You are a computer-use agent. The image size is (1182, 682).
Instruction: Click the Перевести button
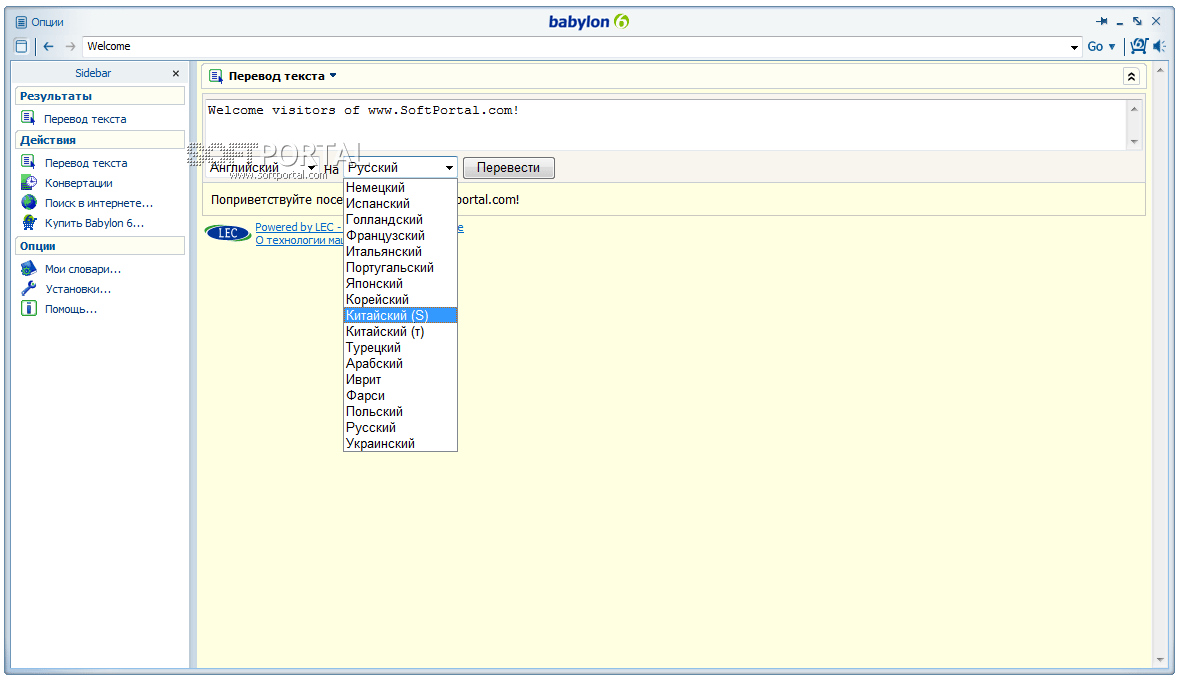click(509, 167)
